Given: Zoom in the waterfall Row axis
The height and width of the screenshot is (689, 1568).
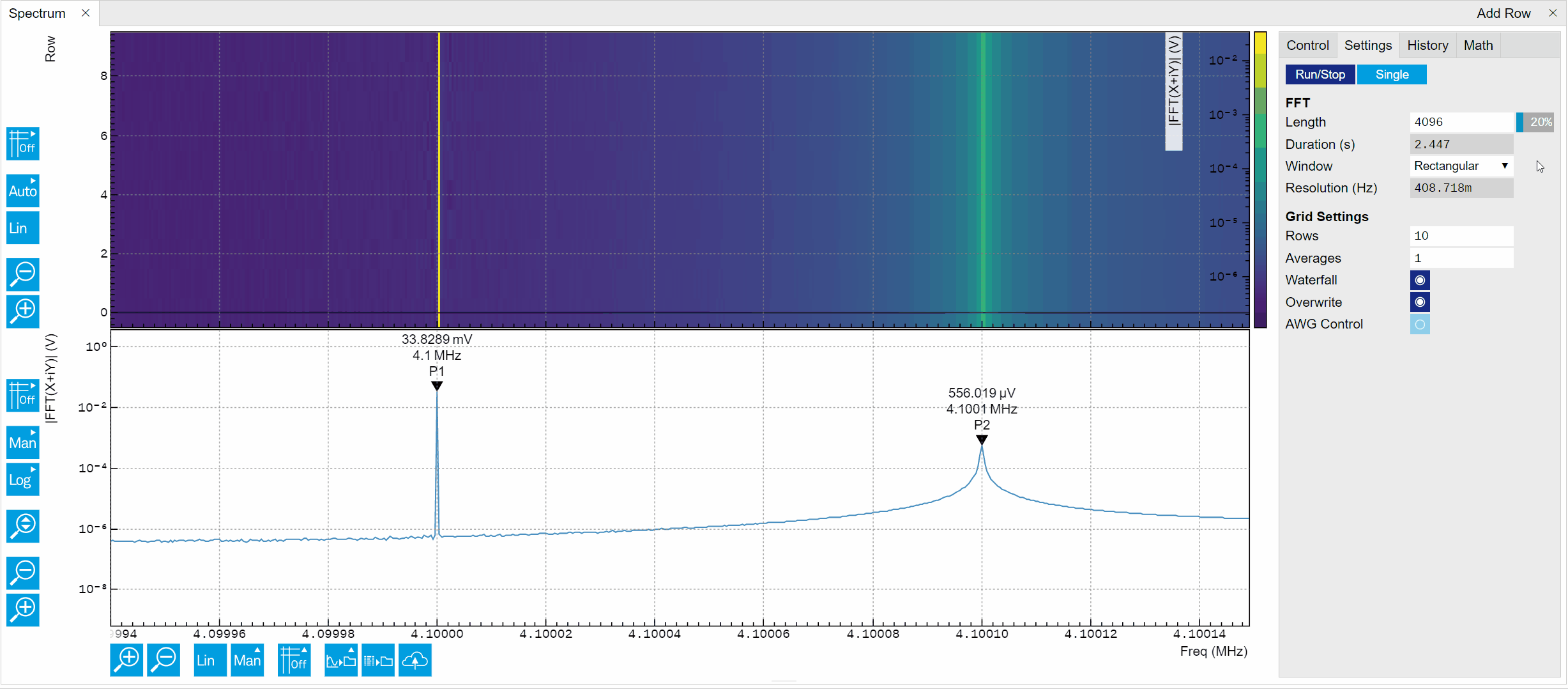Looking at the screenshot, I should (x=23, y=311).
